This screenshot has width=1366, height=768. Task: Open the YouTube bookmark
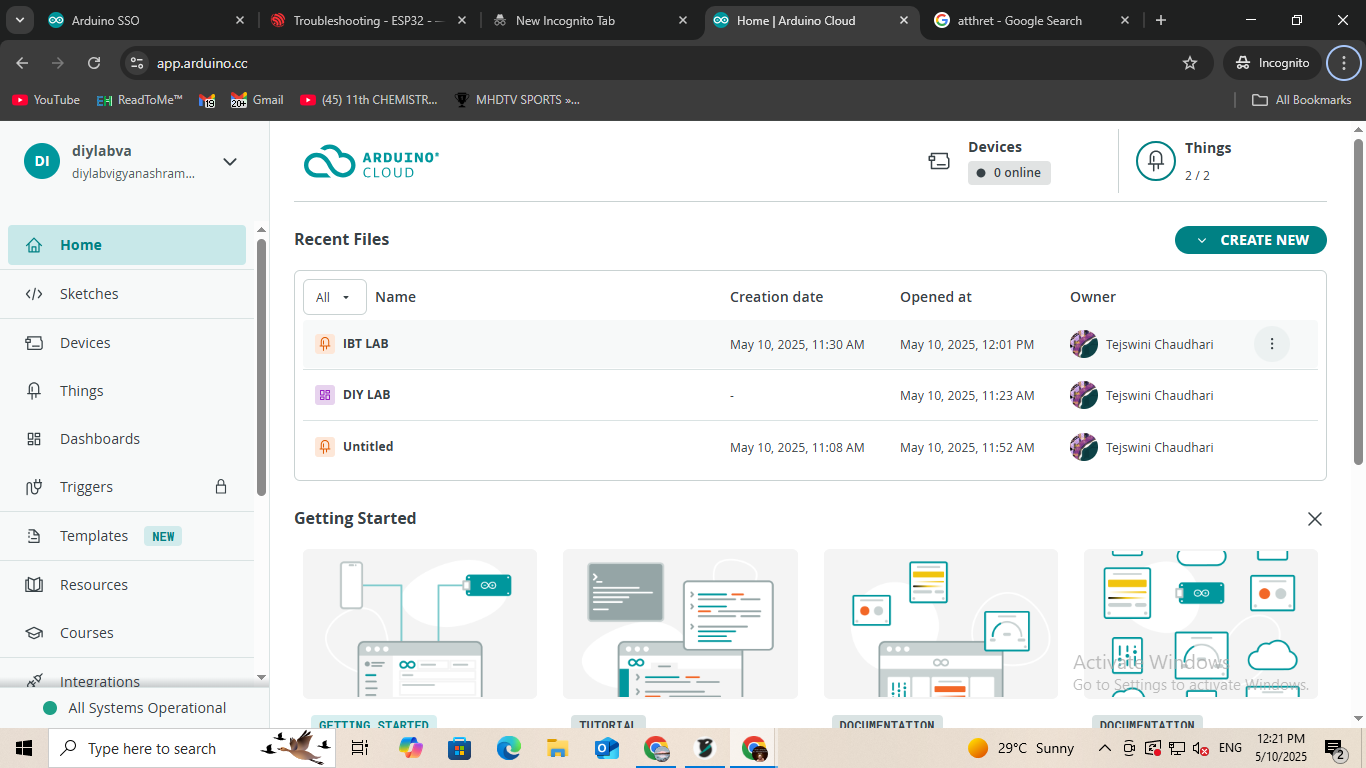tap(46, 100)
